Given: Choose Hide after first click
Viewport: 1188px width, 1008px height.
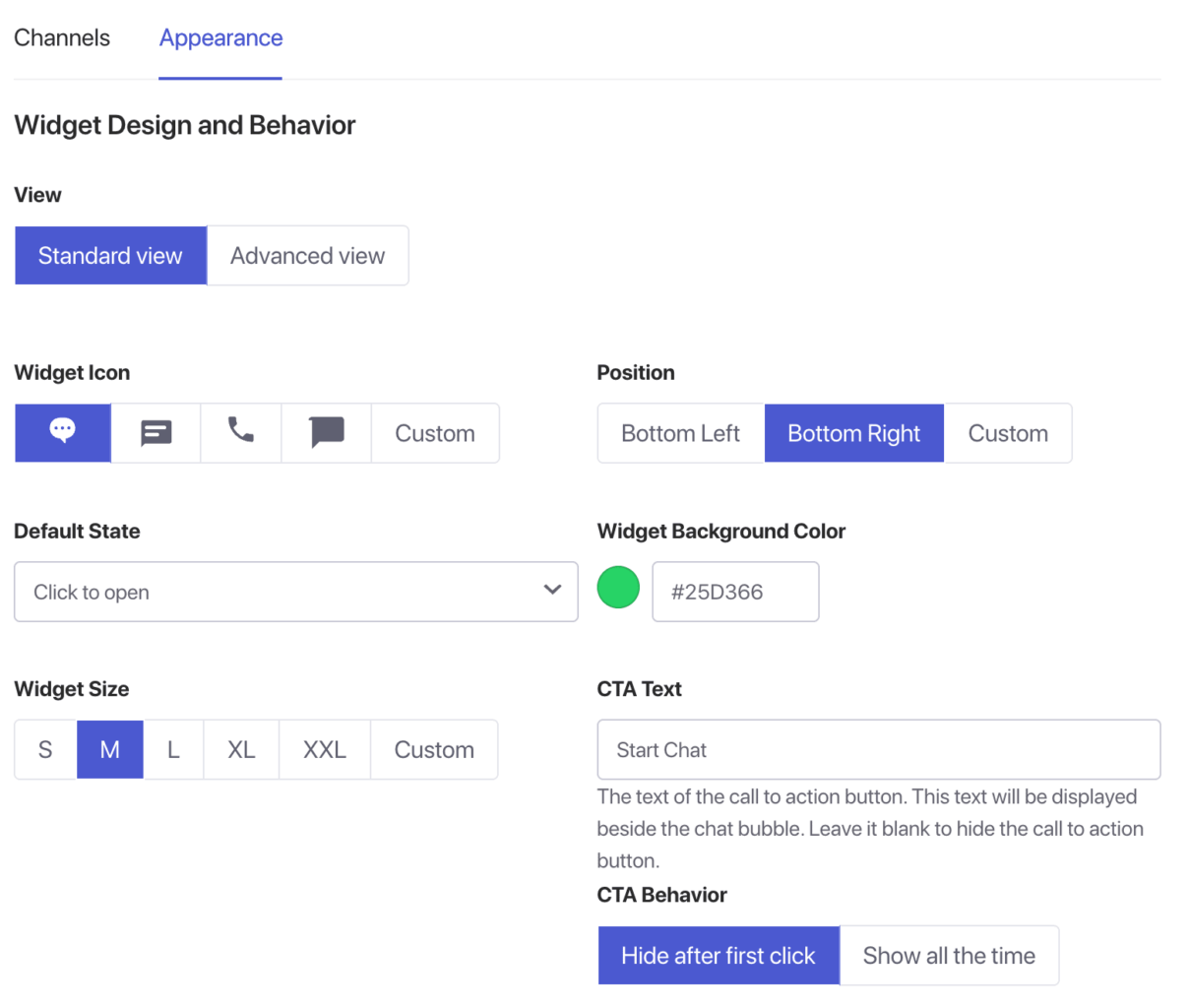Looking at the screenshot, I should pyautogui.click(x=718, y=956).
